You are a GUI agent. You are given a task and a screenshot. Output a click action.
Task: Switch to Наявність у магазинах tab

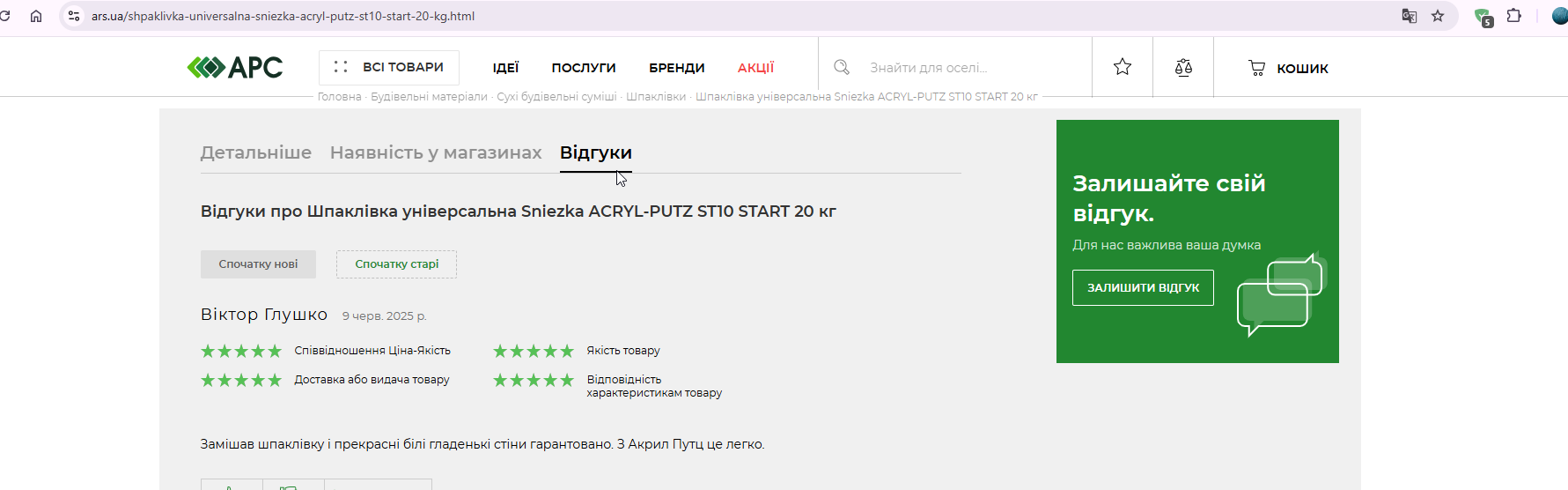(x=436, y=152)
